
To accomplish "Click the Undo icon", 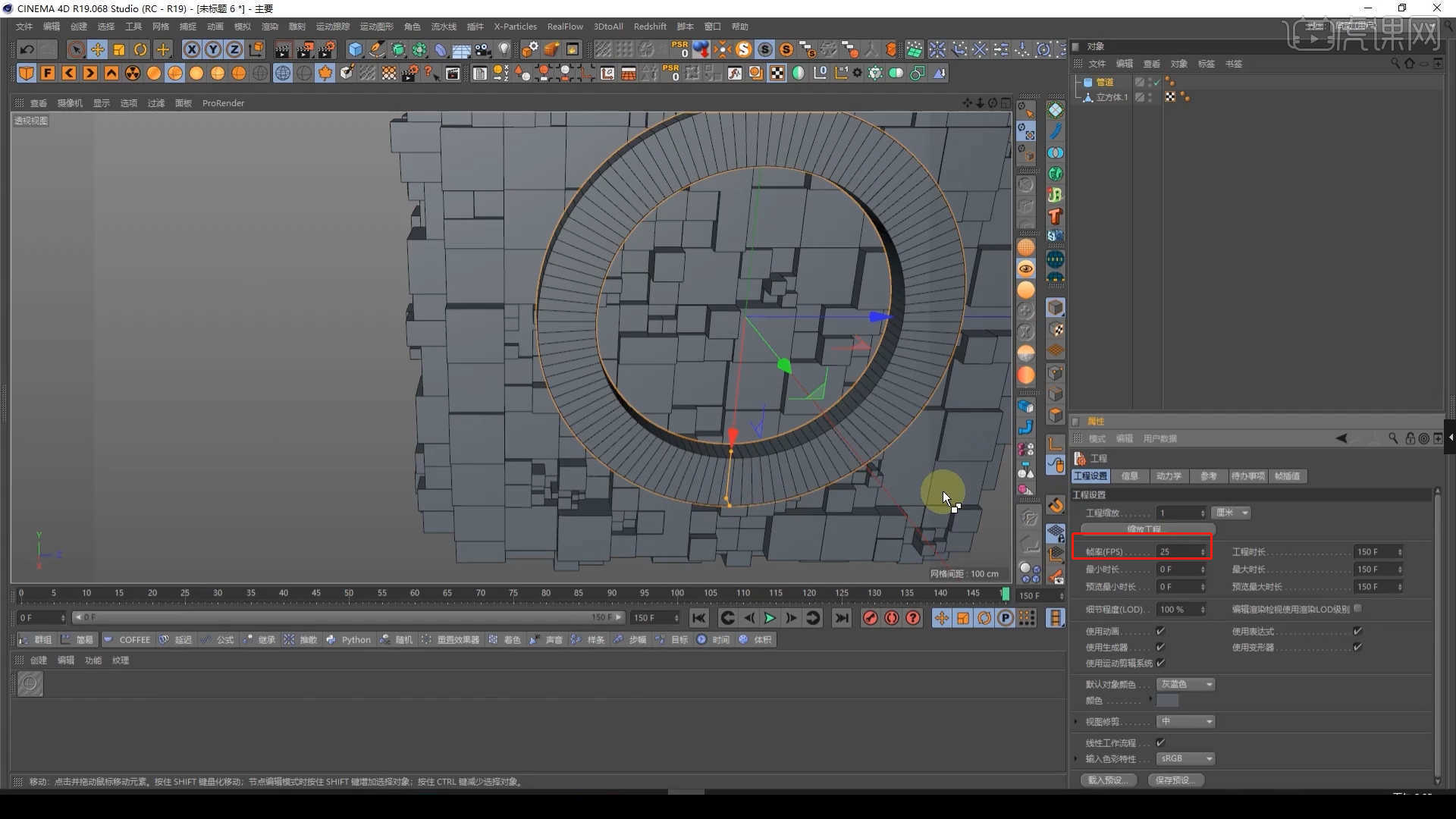I will (x=27, y=49).
